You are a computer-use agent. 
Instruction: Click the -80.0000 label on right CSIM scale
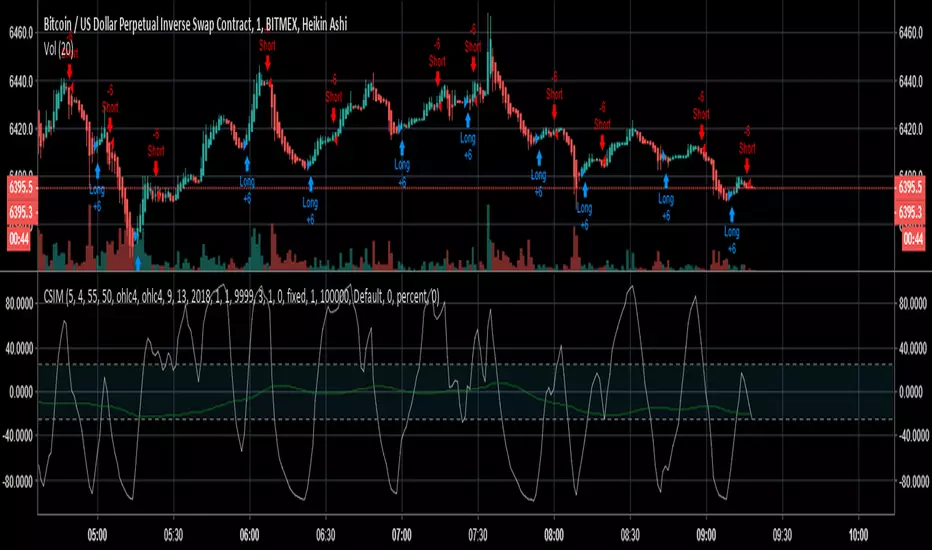pyautogui.click(x=912, y=481)
